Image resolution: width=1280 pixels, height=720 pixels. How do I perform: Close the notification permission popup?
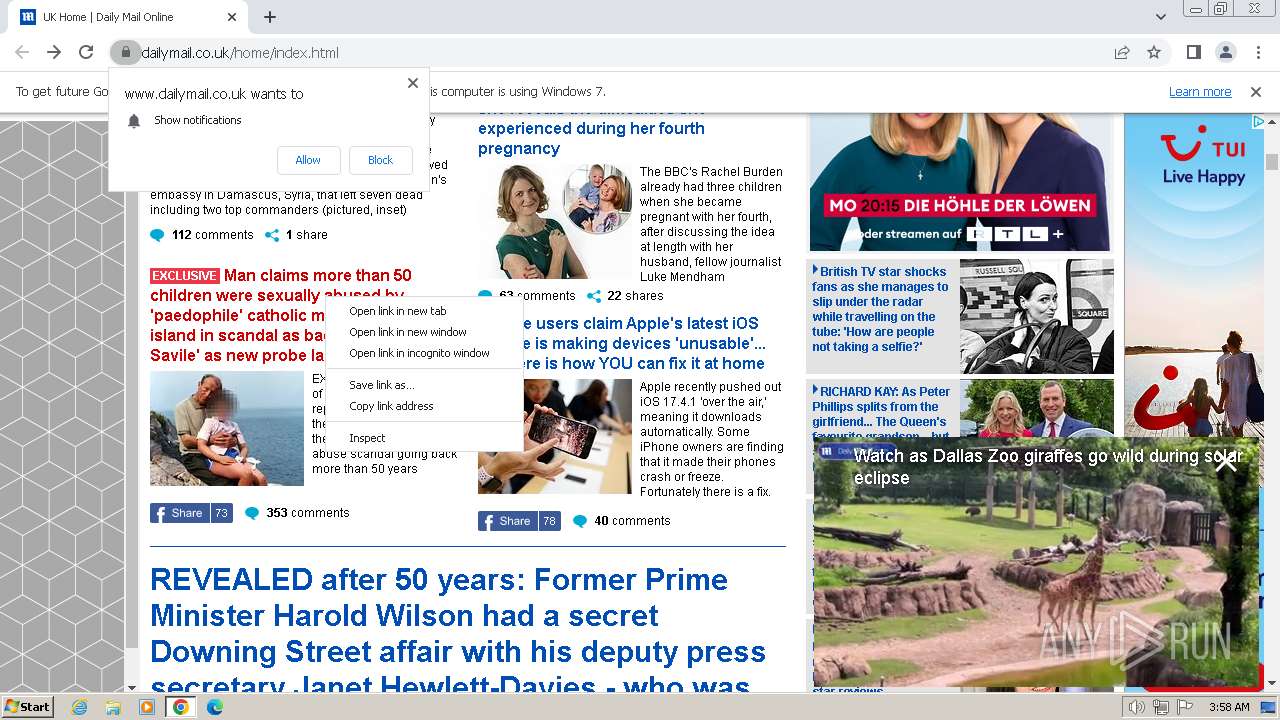[412, 83]
